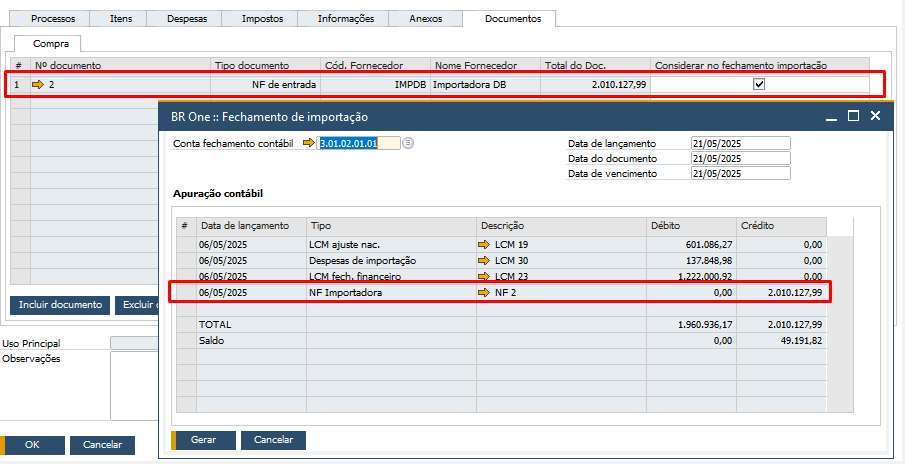Image resolution: width=905 pixels, height=464 pixels.
Task: Click the Cód. Fornecedor column header
Action: point(375,66)
